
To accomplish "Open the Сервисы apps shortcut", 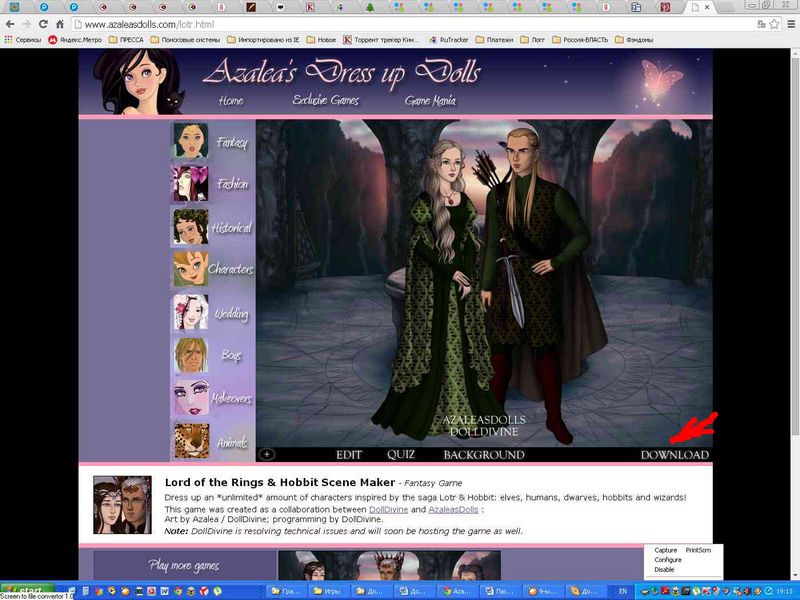I will click(23, 39).
